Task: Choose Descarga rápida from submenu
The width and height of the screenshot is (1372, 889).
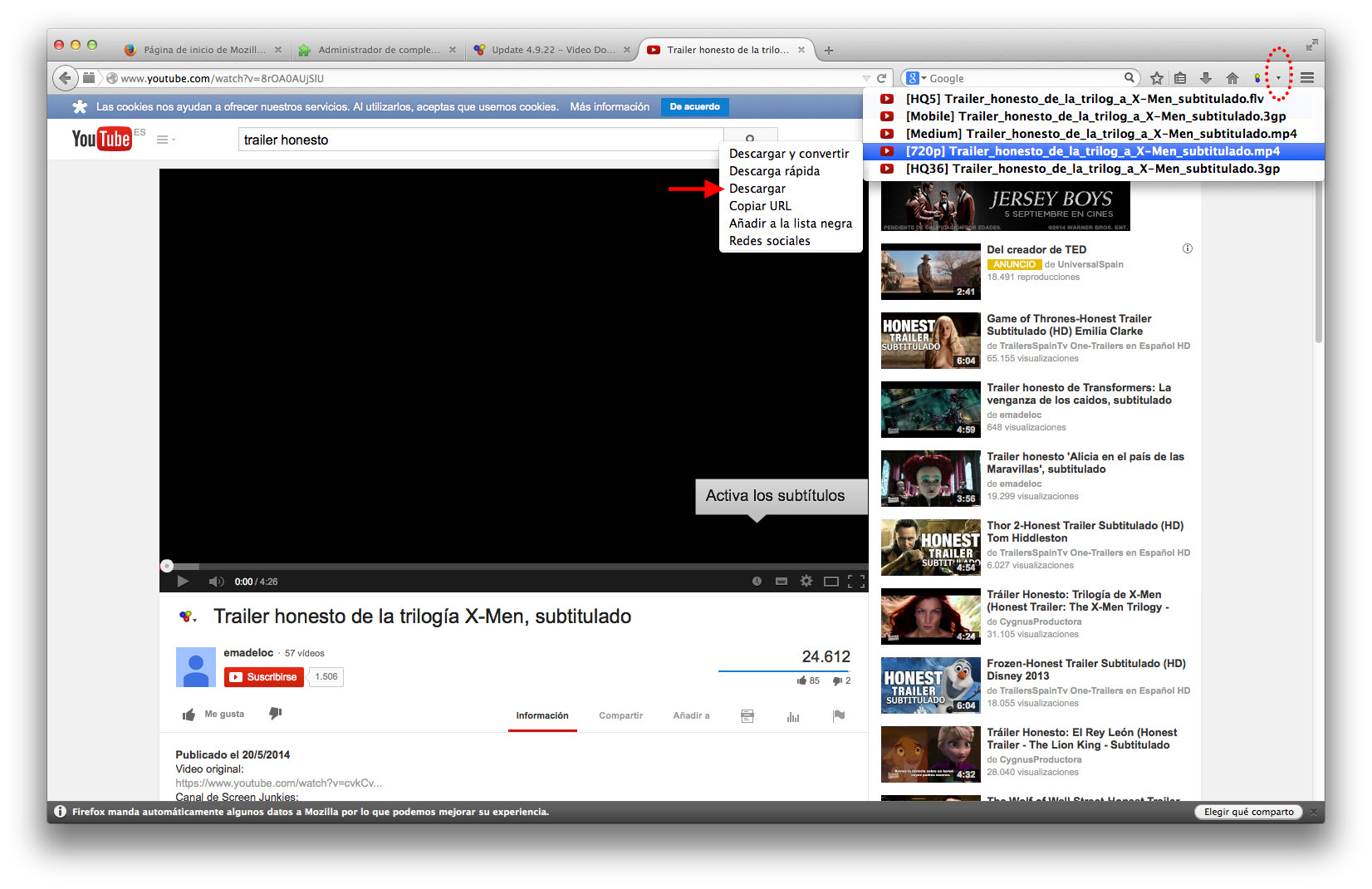Action: (x=790, y=171)
